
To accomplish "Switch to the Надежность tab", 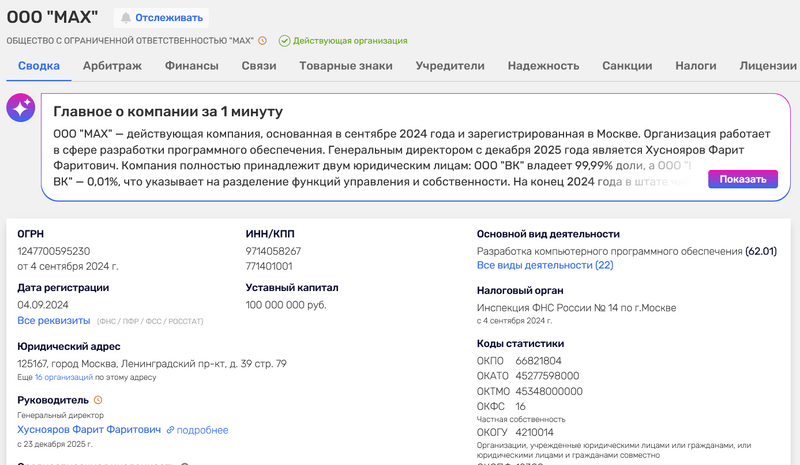I will pos(543,66).
